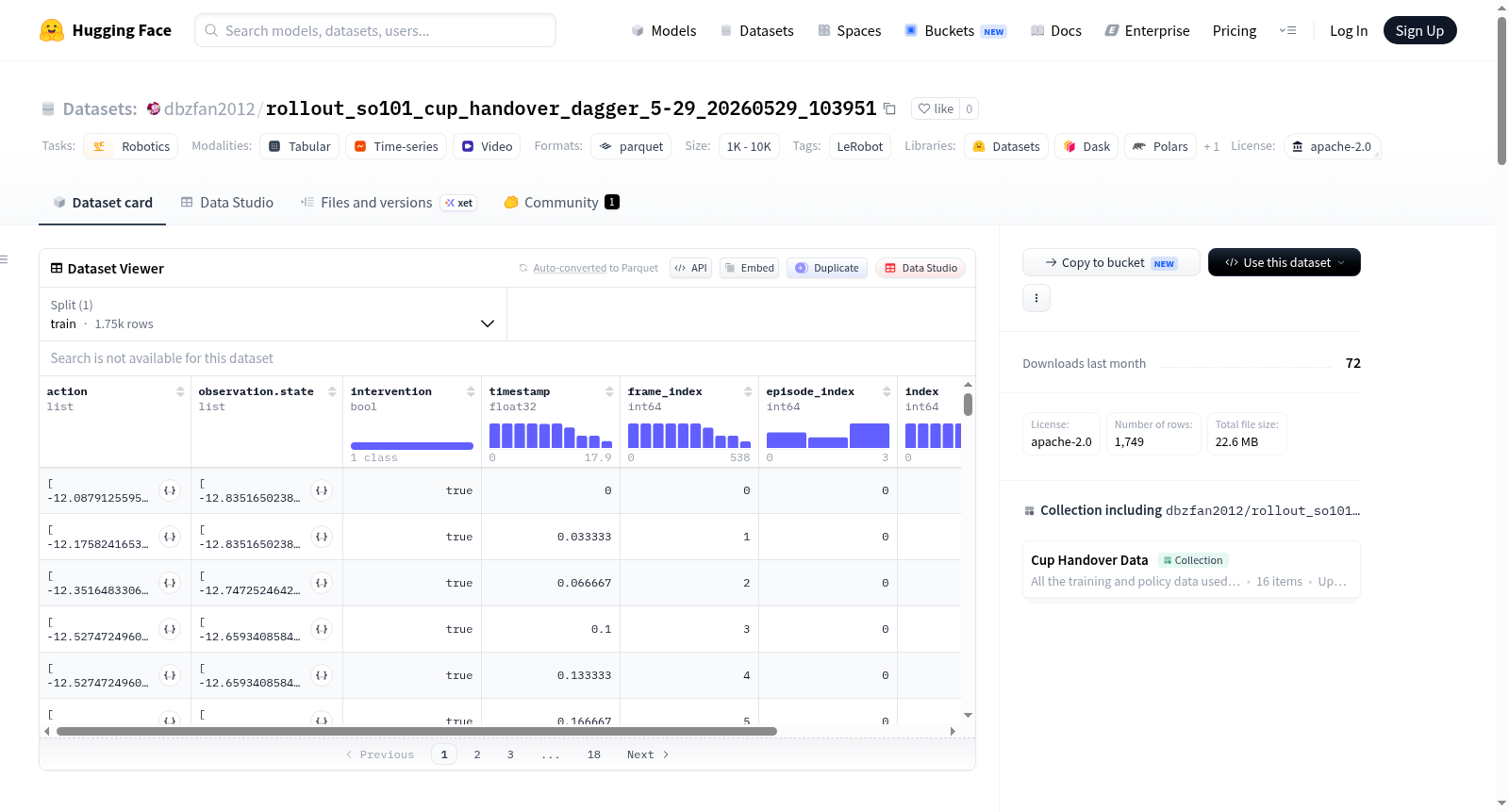Click the search models input field

(375, 30)
